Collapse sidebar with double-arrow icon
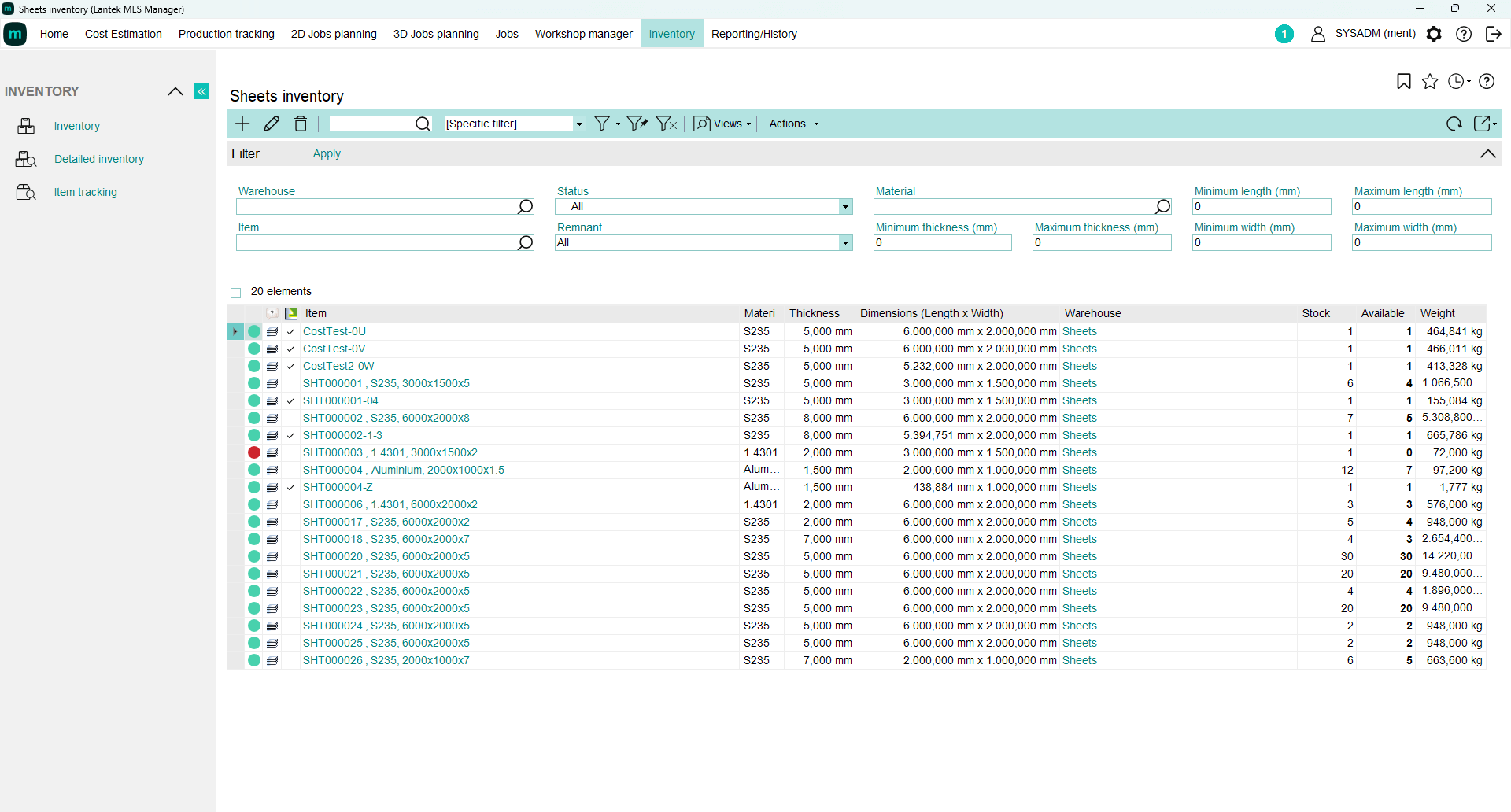 coord(202,91)
